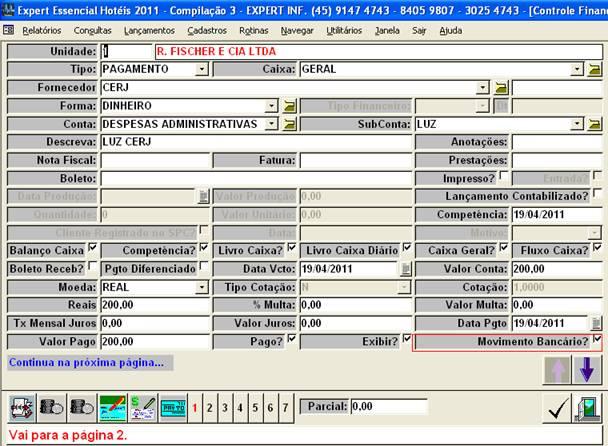Screen dimensions: 608x446
Task: Click the lookup icon beside Conta field
Action: coord(290,124)
